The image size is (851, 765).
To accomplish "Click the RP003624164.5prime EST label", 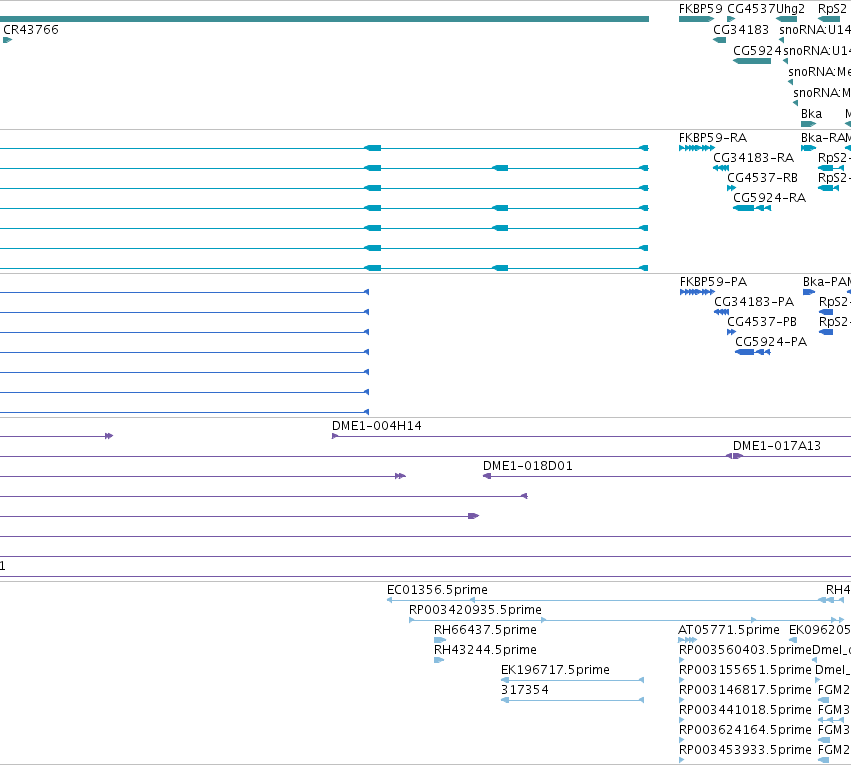I will 745,731.
